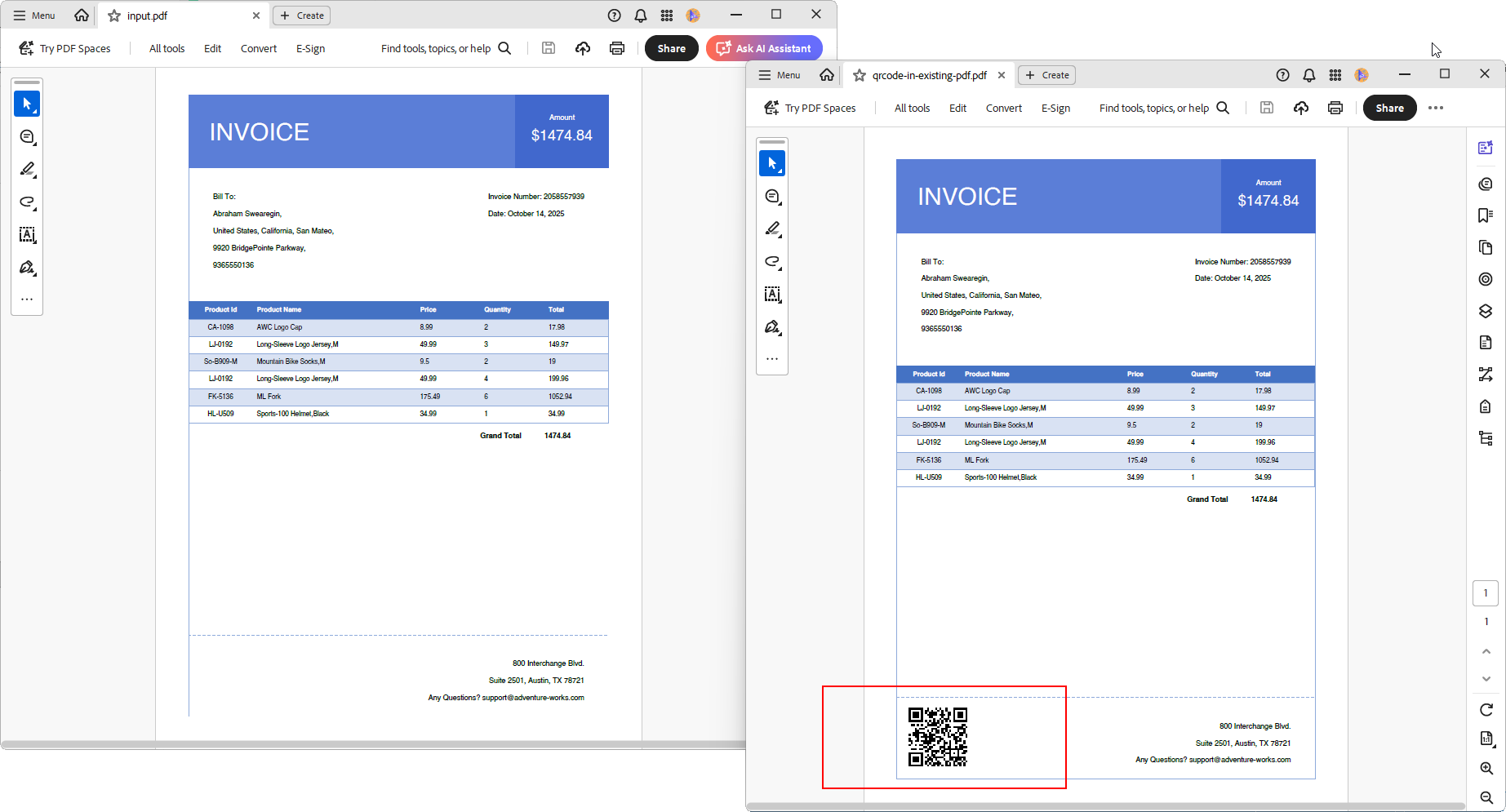
Task: Star the qrcode-in-existing-pdf.pdf file
Action: point(860,75)
